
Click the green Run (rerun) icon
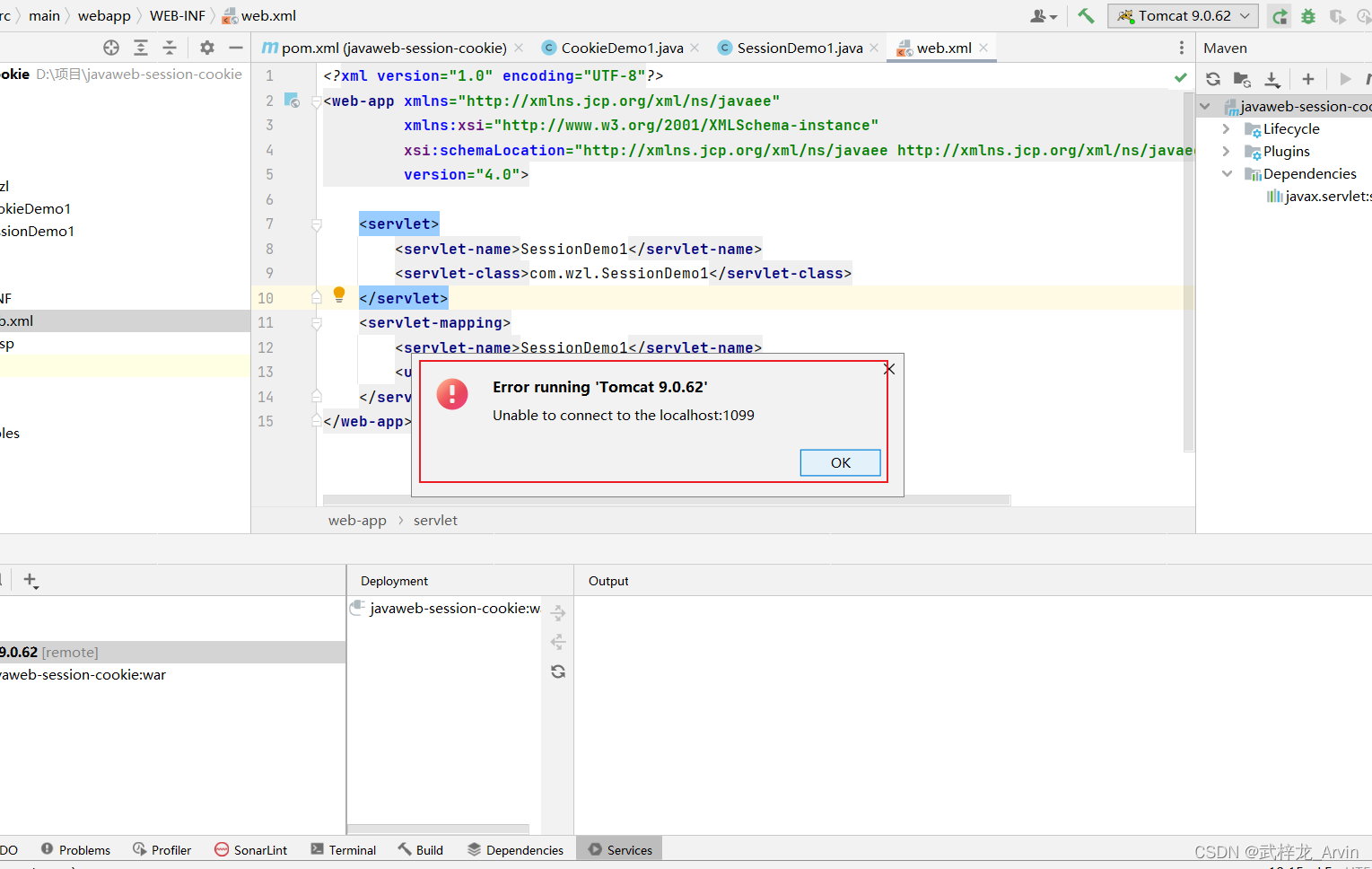[1280, 16]
